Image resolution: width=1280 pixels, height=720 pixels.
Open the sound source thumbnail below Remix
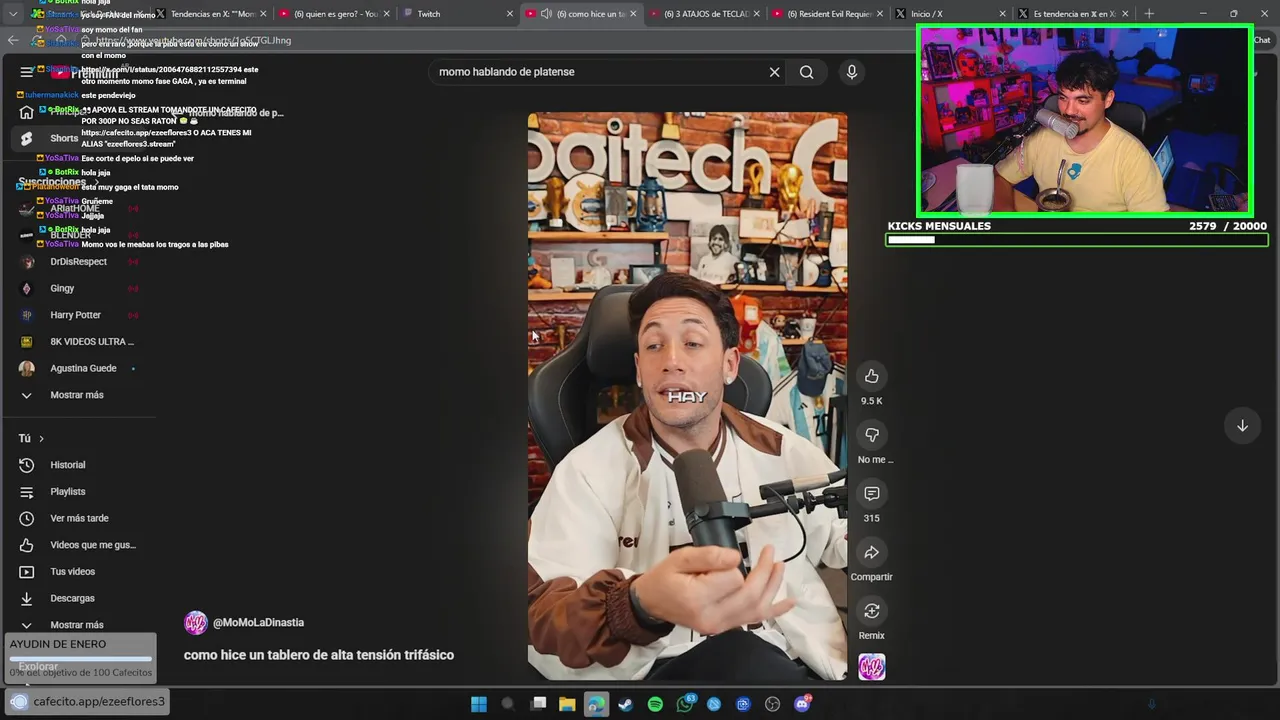click(x=871, y=667)
